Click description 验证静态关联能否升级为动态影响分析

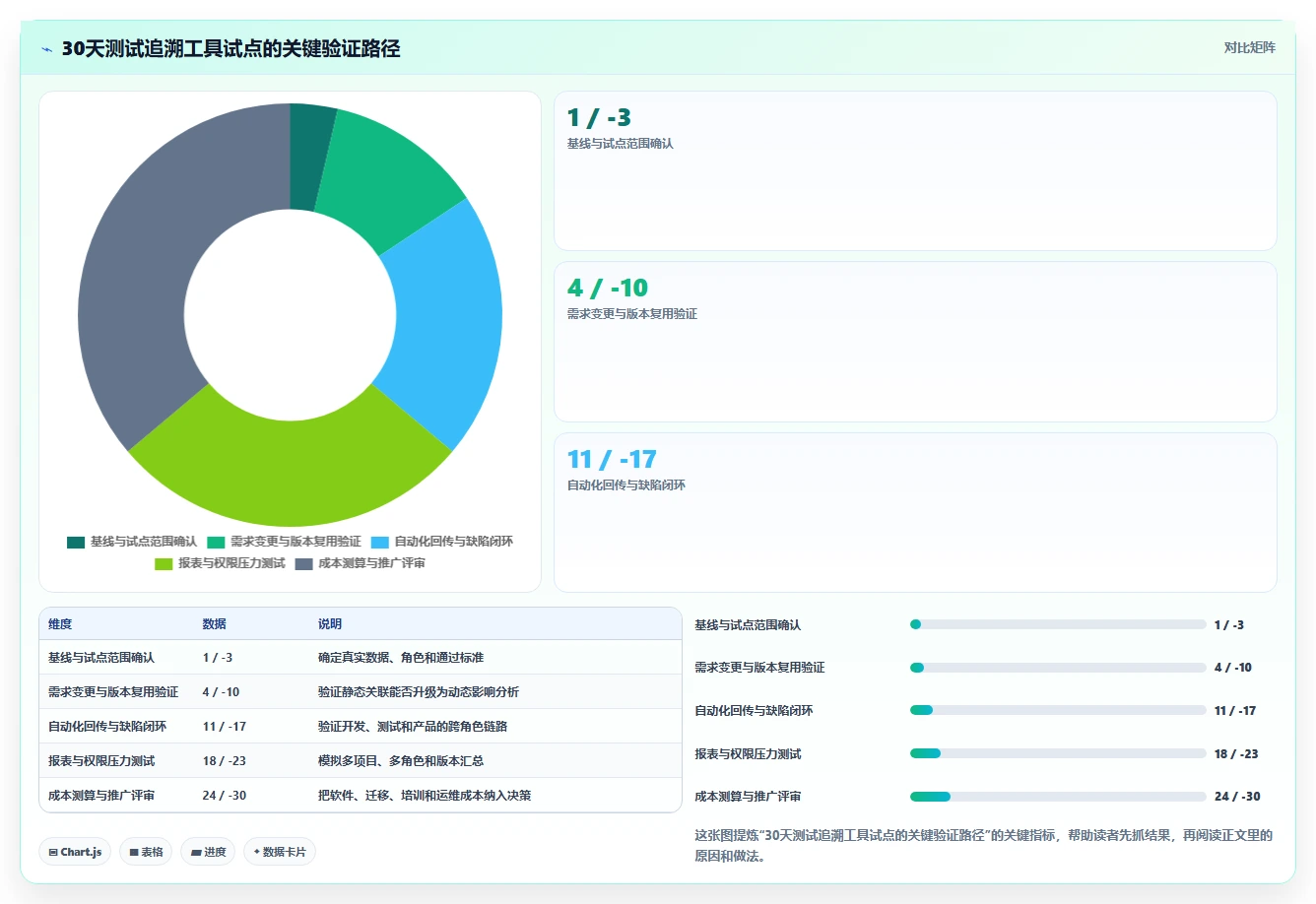(x=419, y=692)
